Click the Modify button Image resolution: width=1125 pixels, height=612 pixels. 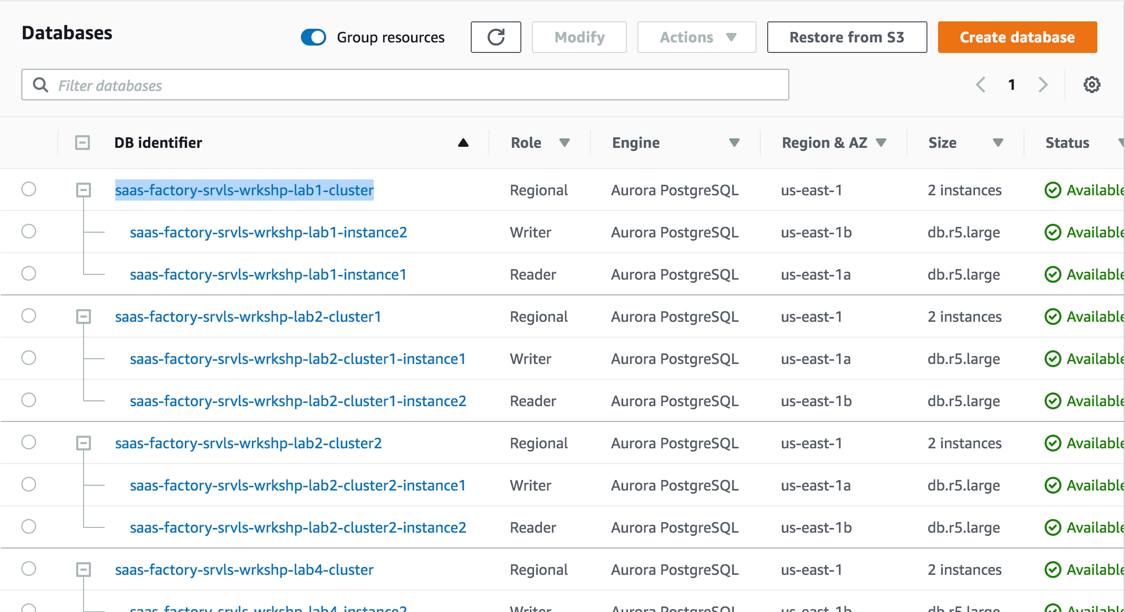tap(579, 37)
